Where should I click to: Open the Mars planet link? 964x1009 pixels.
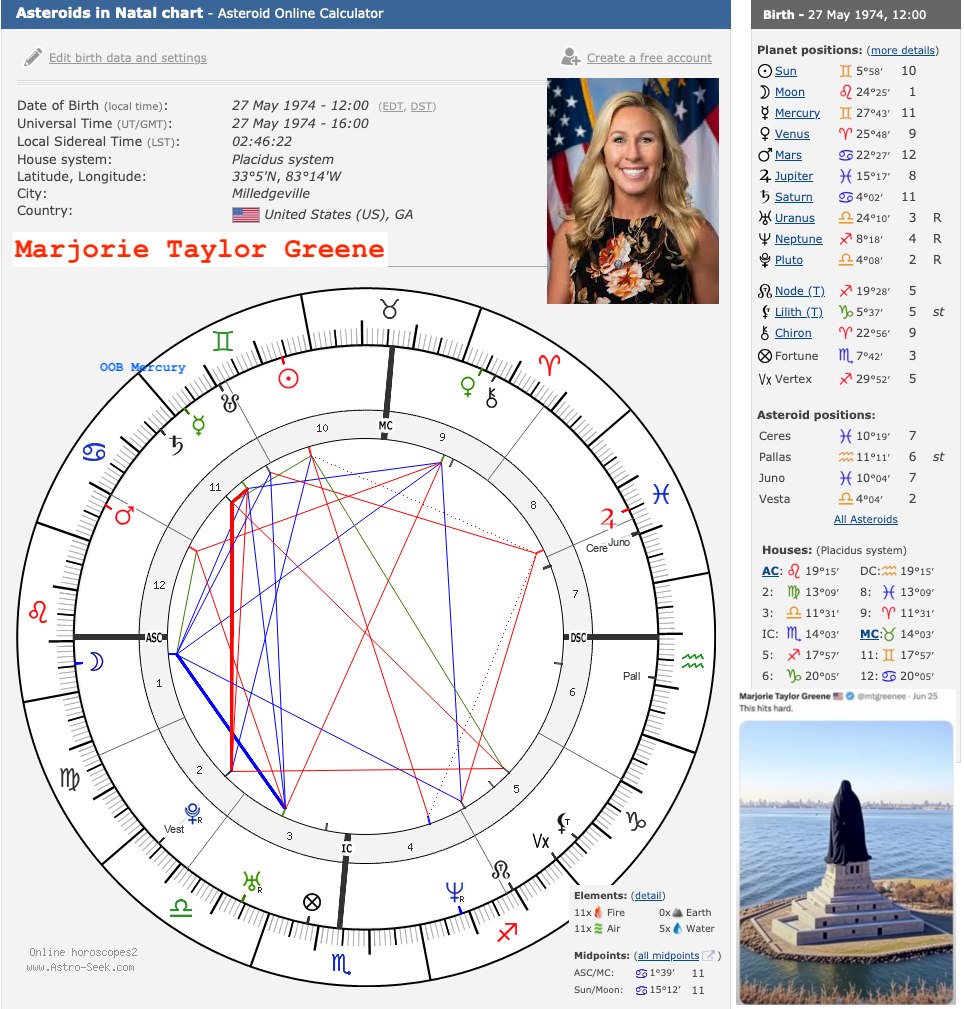[x=788, y=155]
